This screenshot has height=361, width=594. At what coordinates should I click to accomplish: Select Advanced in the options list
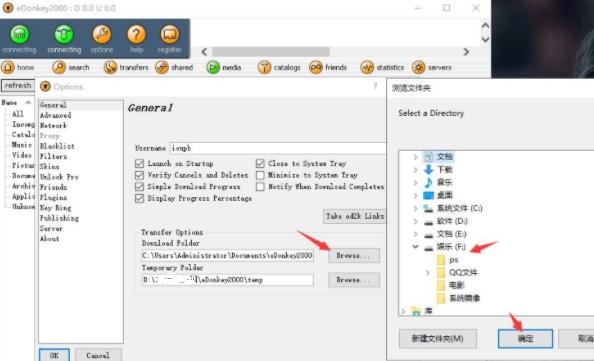pos(56,115)
